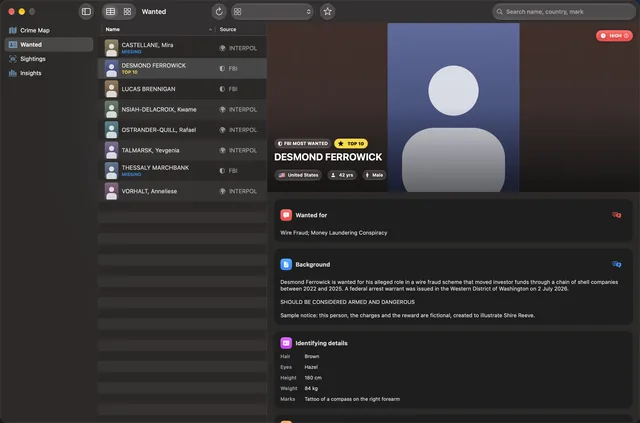Image resolution: width=640 pixels, height=423 pixels.
Task: Open Insights in sidebar
Action: [x=49, y=73]
